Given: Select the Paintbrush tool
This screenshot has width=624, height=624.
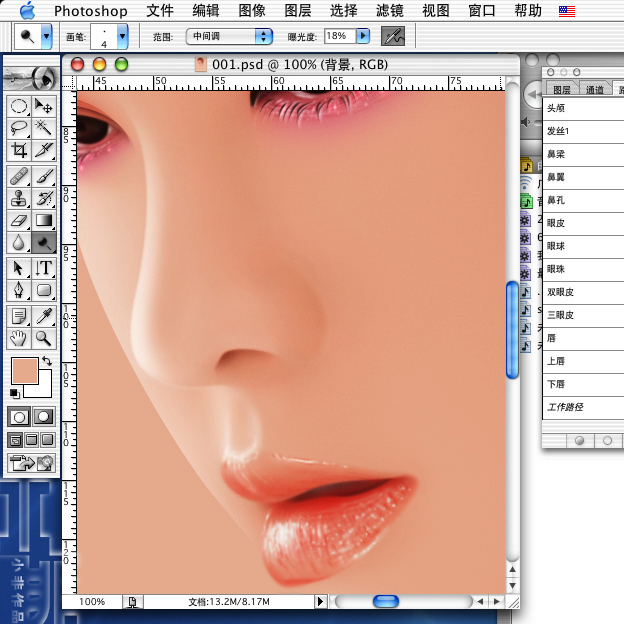Looking at the screenshot, I should (x=43, y=176).
